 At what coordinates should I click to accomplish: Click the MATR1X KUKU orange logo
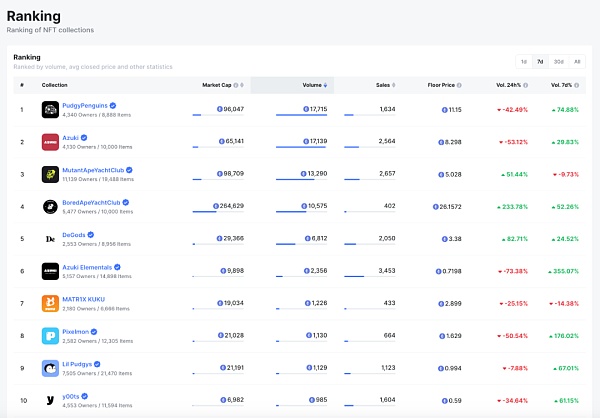coord(50,303)
